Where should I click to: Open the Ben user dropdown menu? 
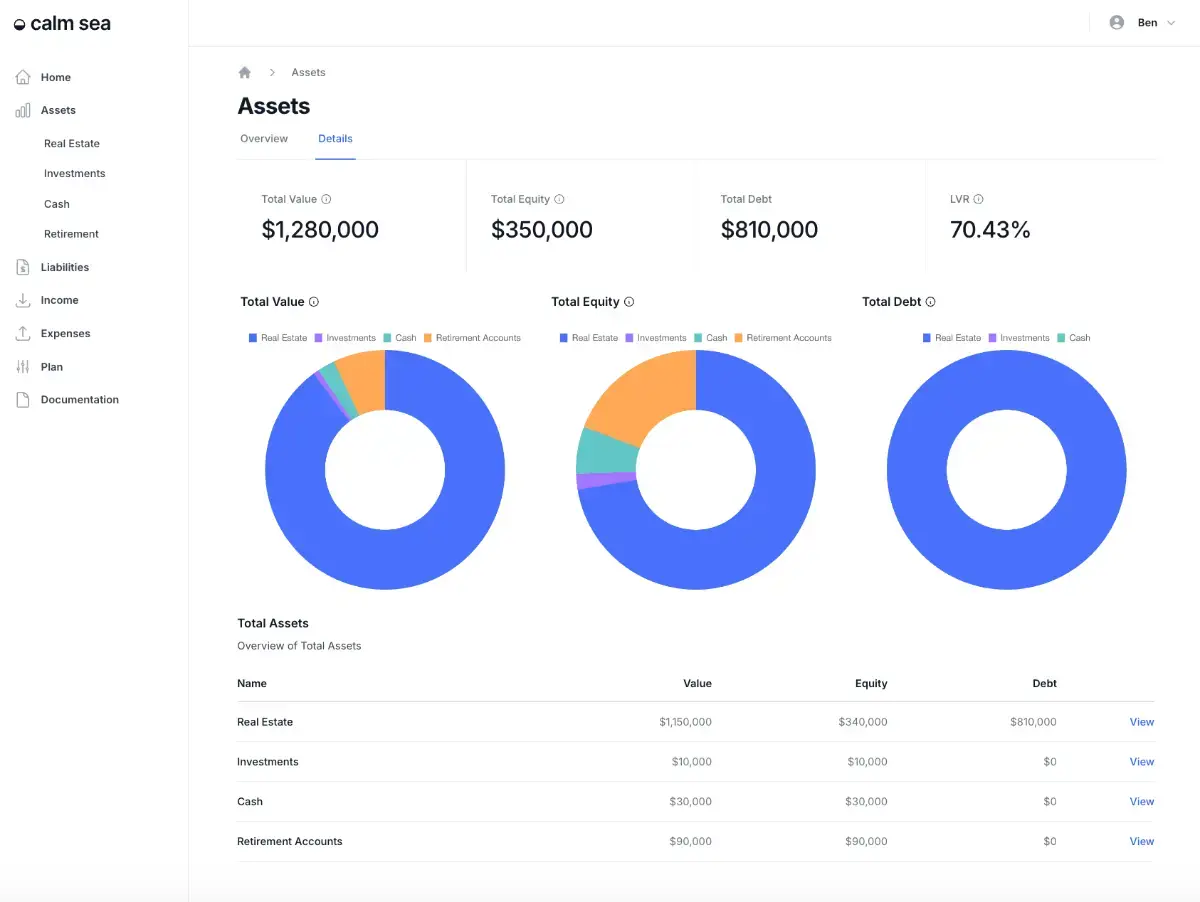tap(1142, 23)
